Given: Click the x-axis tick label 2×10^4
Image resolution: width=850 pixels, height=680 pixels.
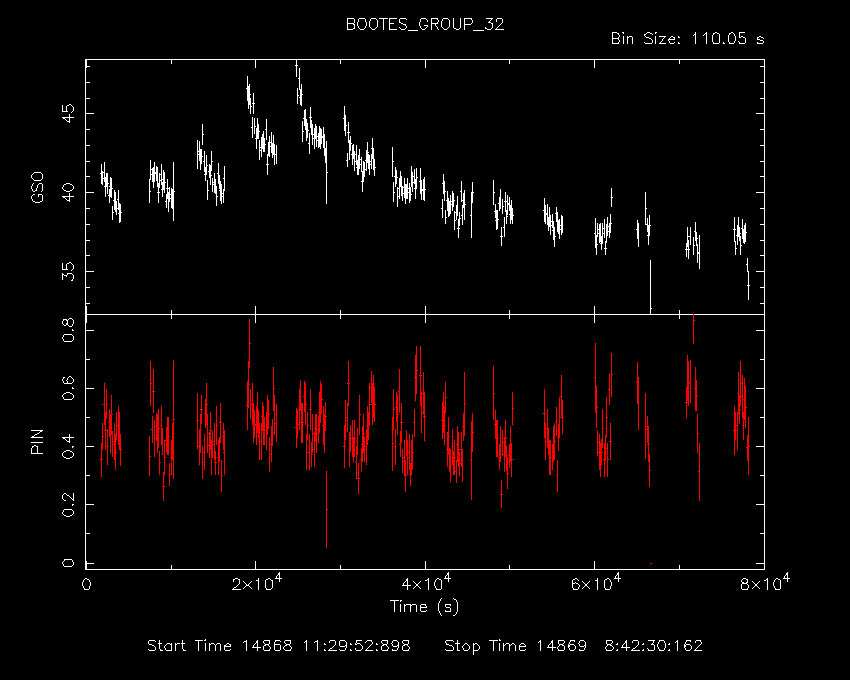Looking at the screenshot, I should coord(257,583).
